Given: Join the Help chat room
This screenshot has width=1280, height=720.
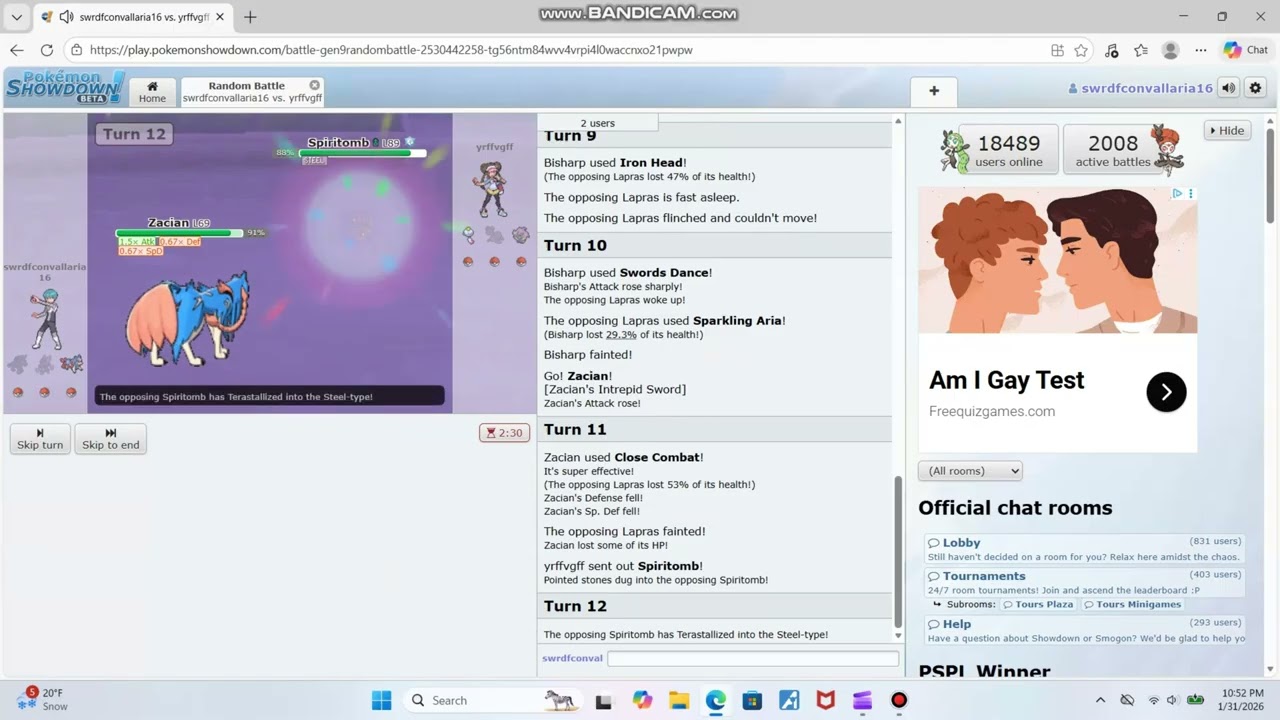Looking at the screenshot, I should [x=1084, y=630].
